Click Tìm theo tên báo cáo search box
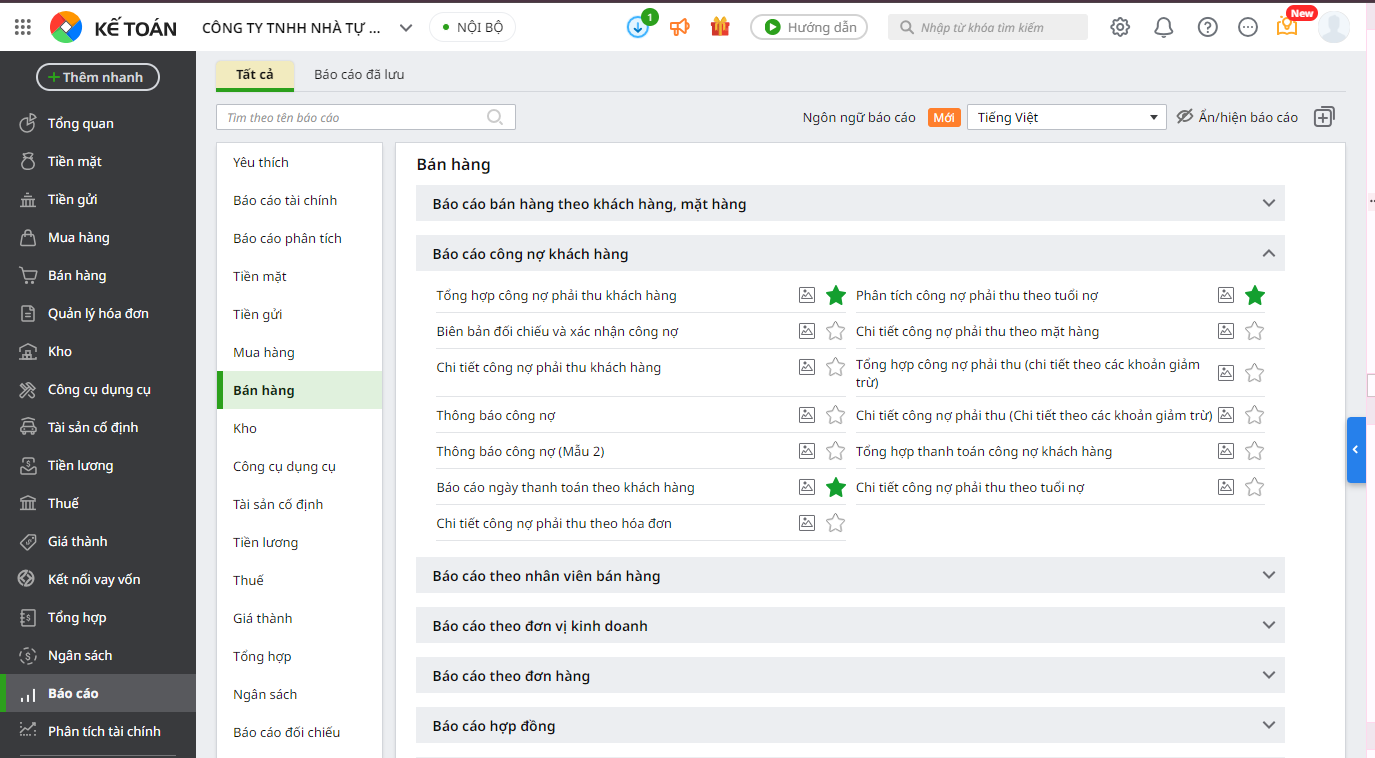This screenshot has width=1375, height=758. pyautogui.click(x=366, y=117)
